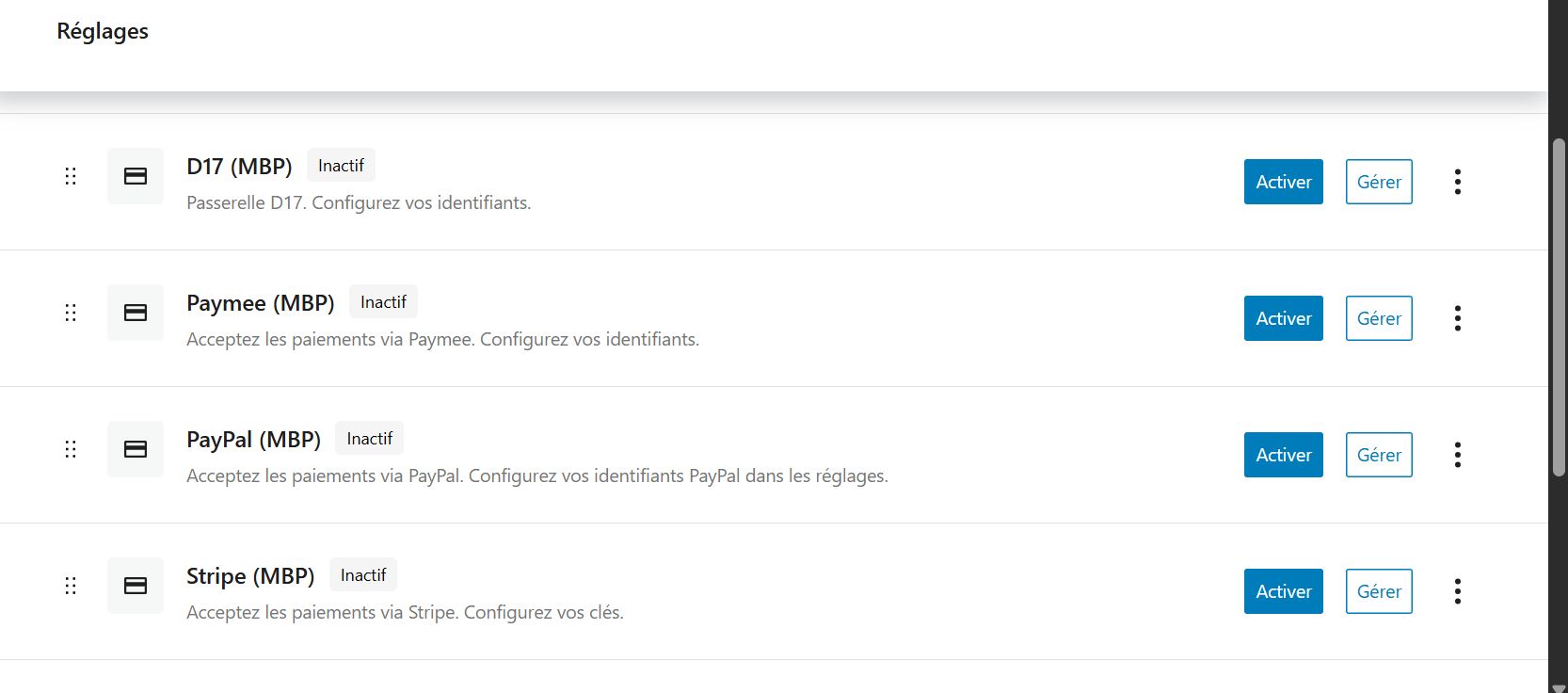Open the D17 three-dot options menu
The width and height of the screenshot is (1568, 693).
(1457, 182)
